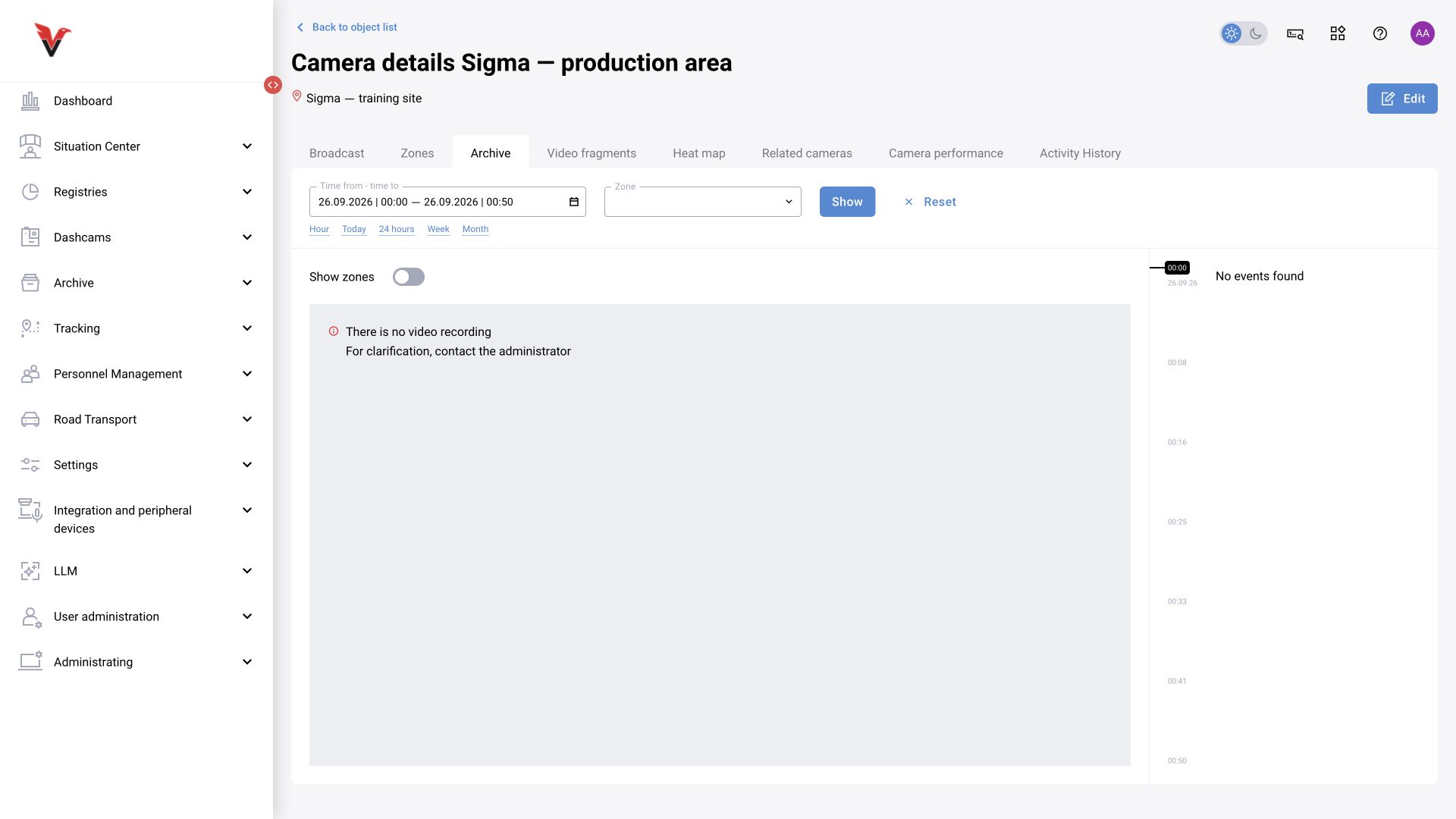
Task: Open the Video fragments tab
Action: [591, 153]
